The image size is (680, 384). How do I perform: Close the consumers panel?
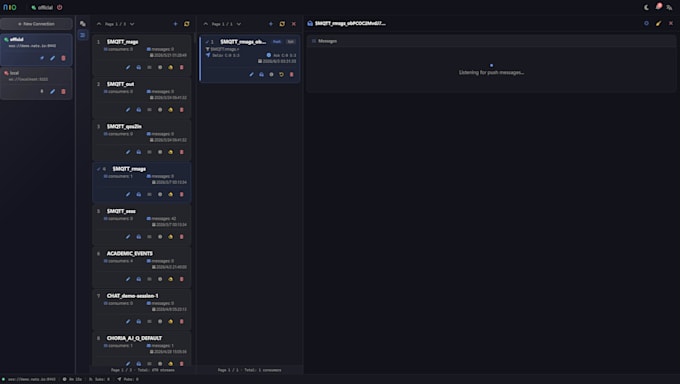coord(294,24)
